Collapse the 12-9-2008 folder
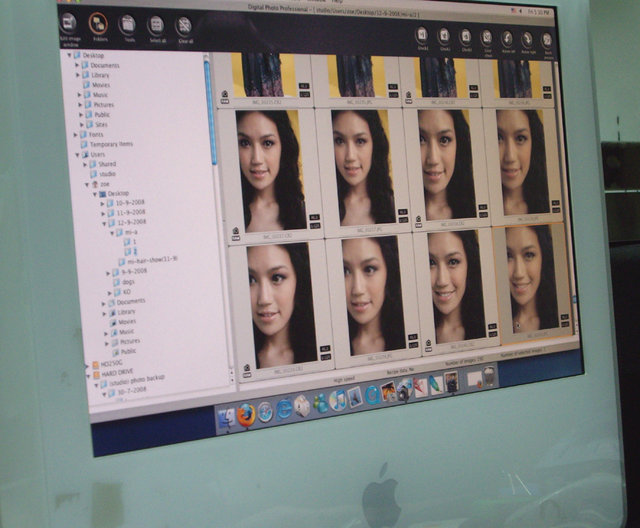Screen dimensions: 640x528 [x=103, y=221]
